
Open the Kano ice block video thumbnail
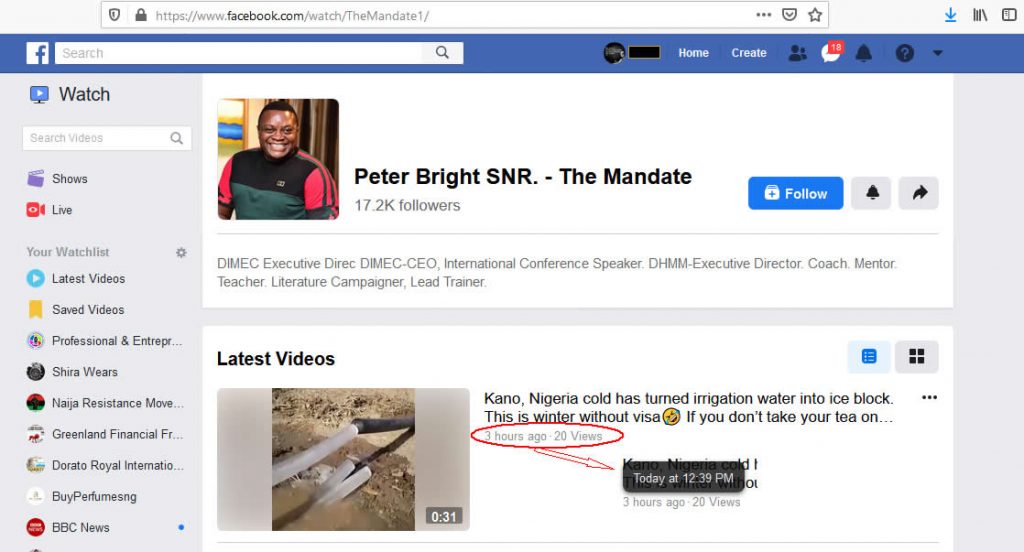tap(344, 459)
